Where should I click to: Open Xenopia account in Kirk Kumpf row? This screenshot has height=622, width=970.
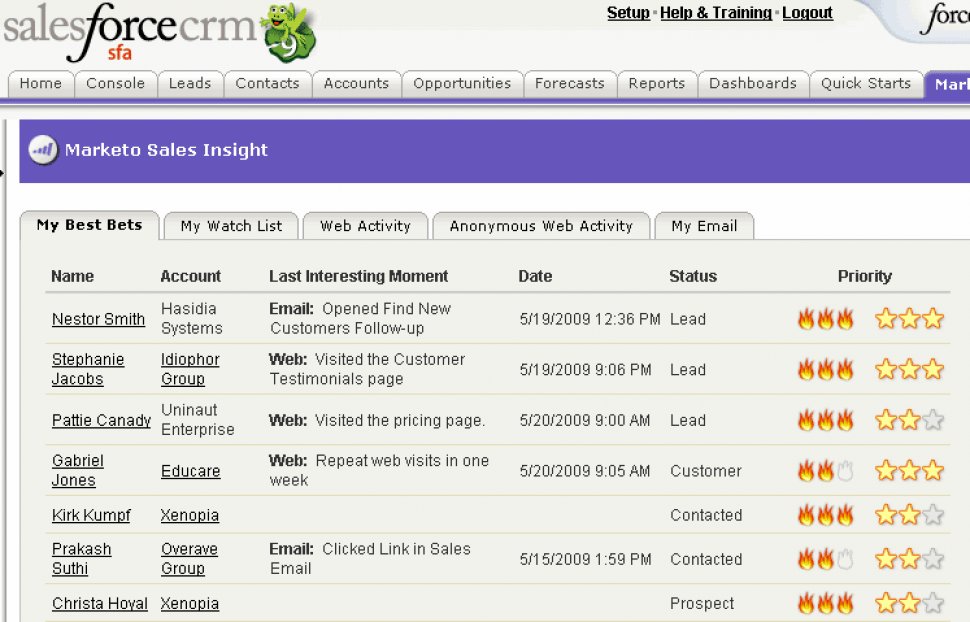[190, 516]
